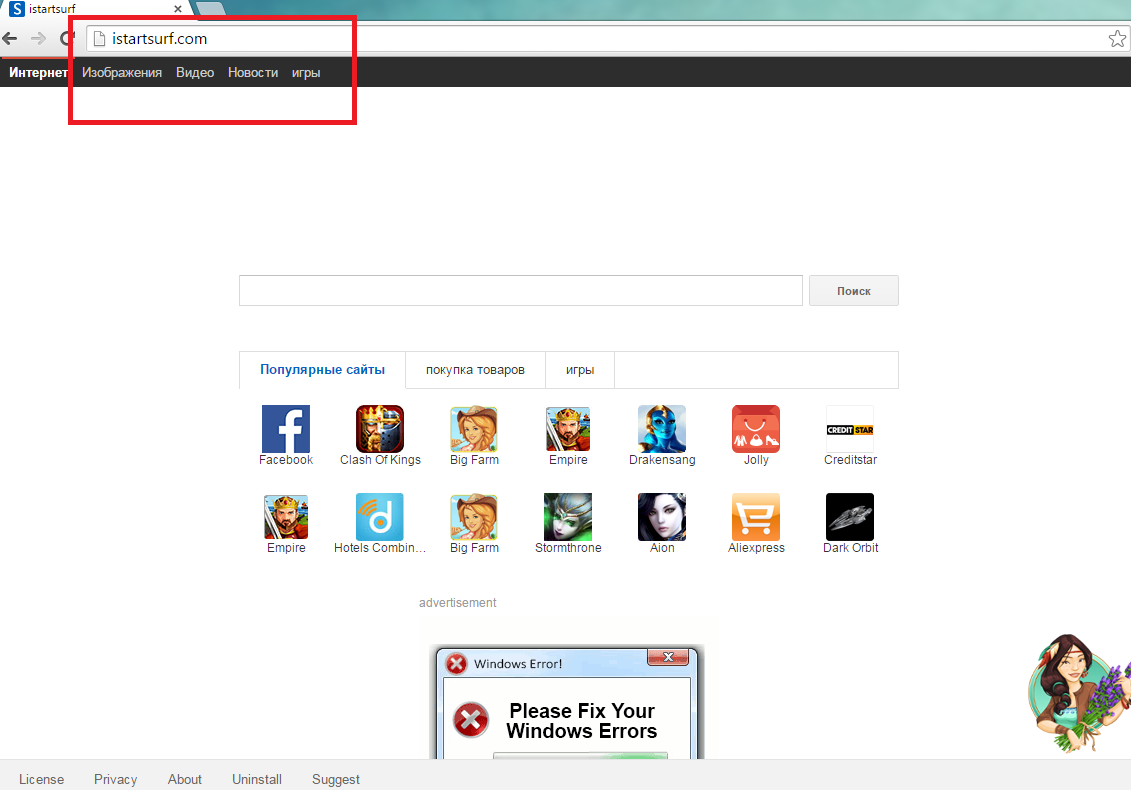1131x790 pixels.
Task: Open the Stormthrone game icon
Action: [568, 517]
